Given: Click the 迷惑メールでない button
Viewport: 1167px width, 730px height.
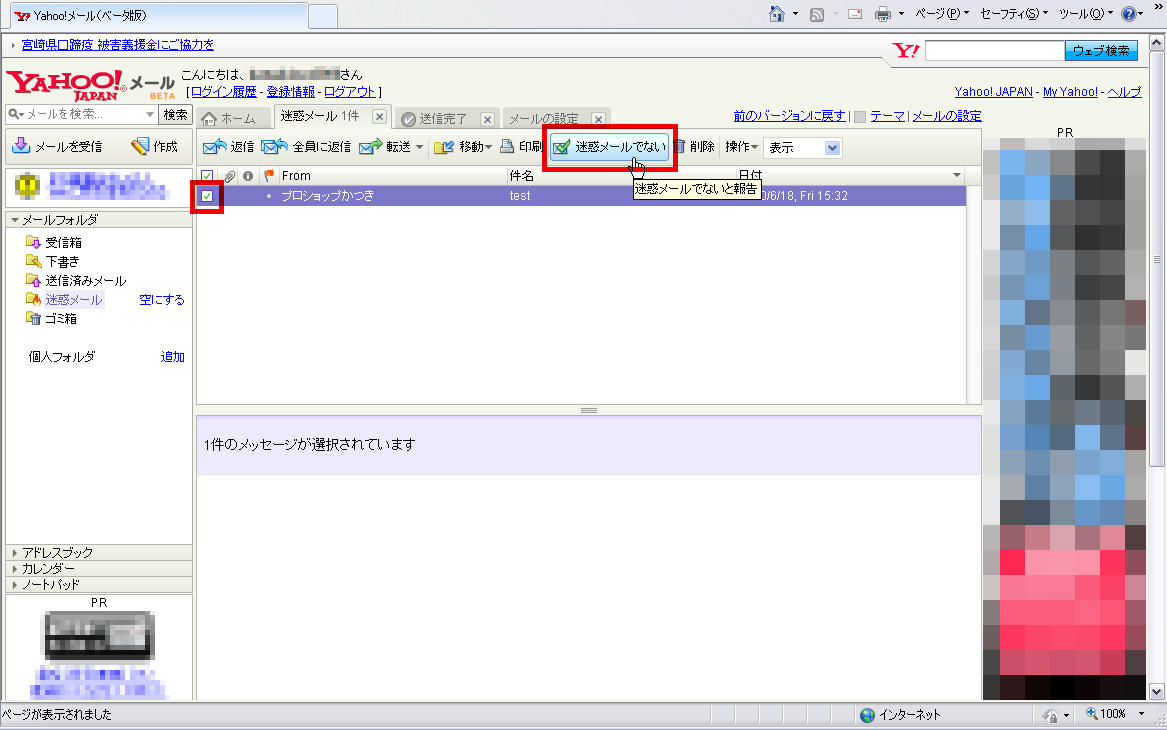Looking at the screenshot, I should [x=610, y=147].
